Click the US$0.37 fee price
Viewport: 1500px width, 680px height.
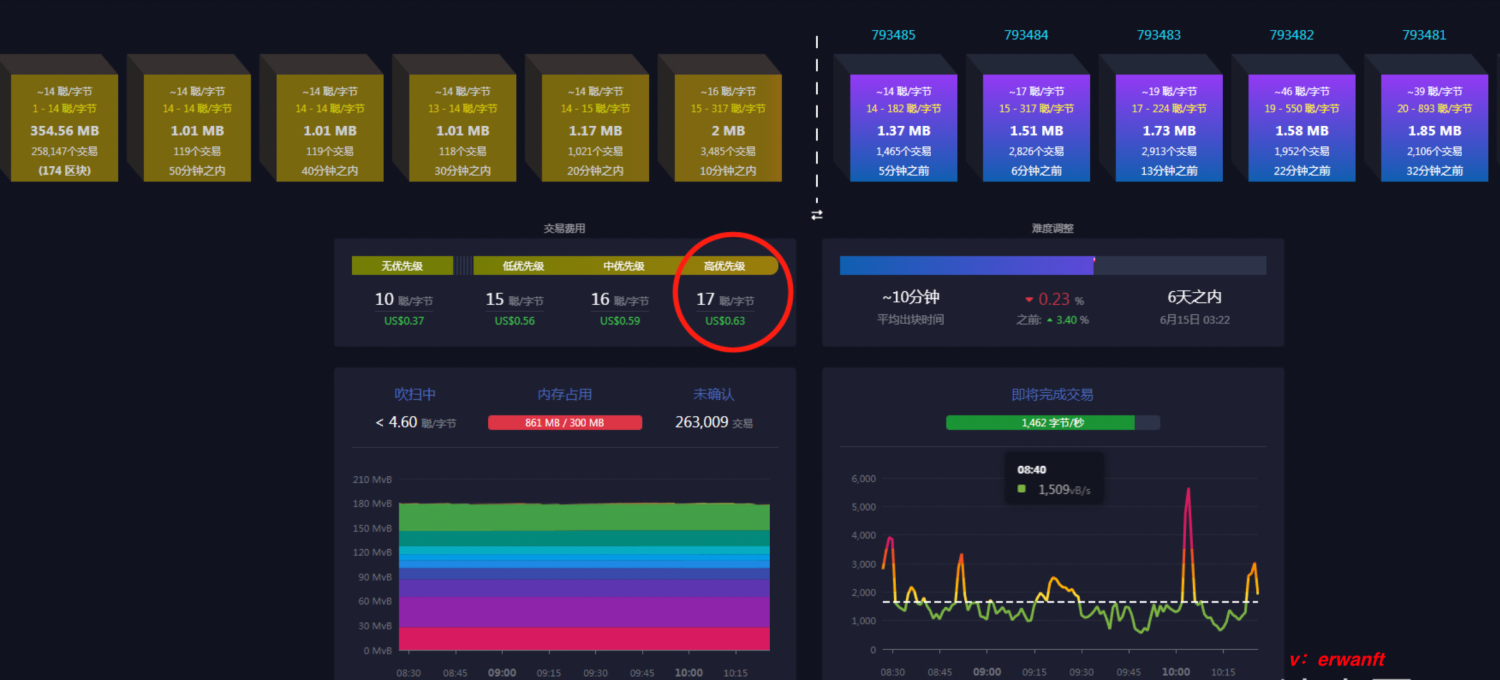[404, 321]
